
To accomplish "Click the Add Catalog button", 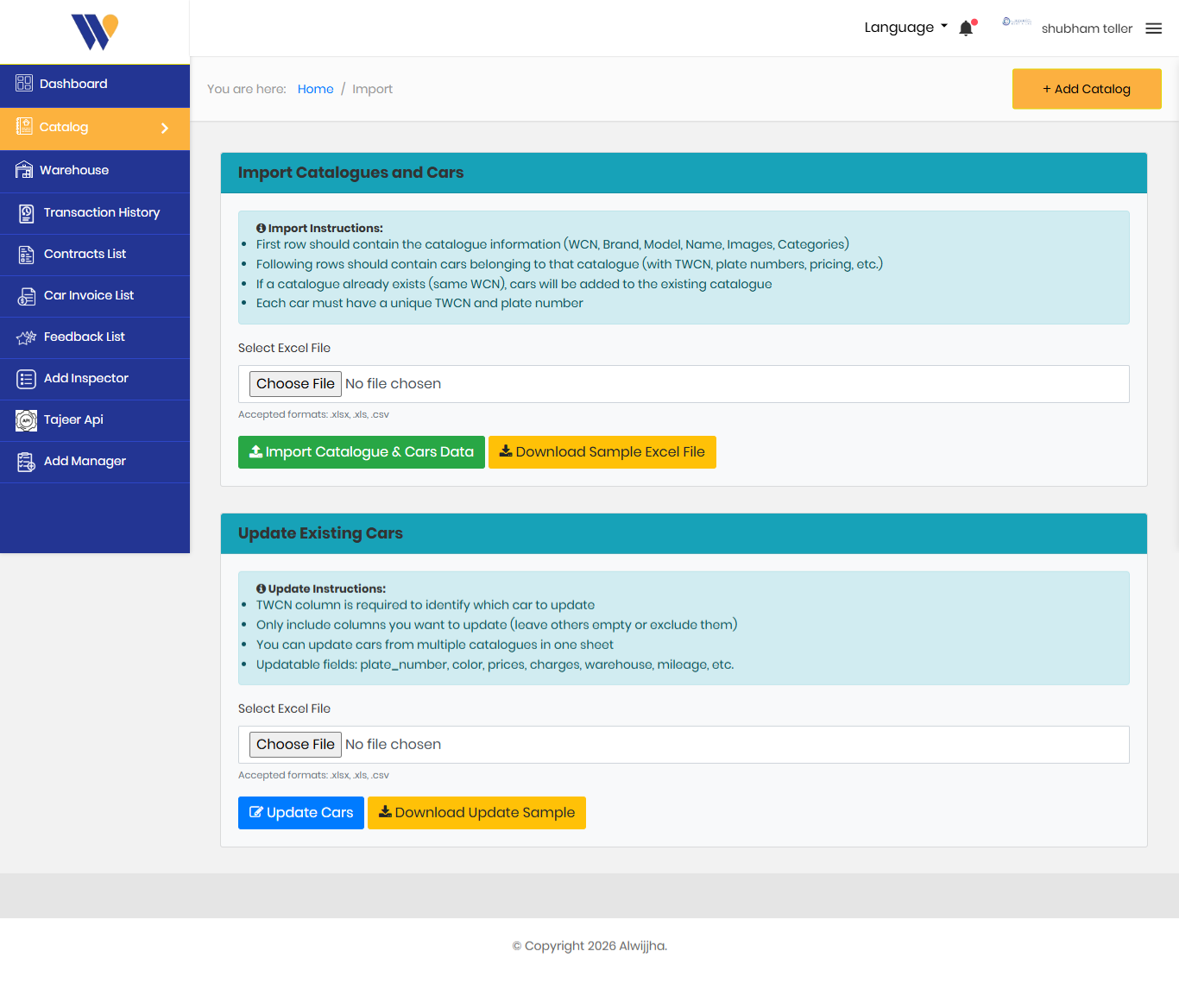I will pos(1086,89).
